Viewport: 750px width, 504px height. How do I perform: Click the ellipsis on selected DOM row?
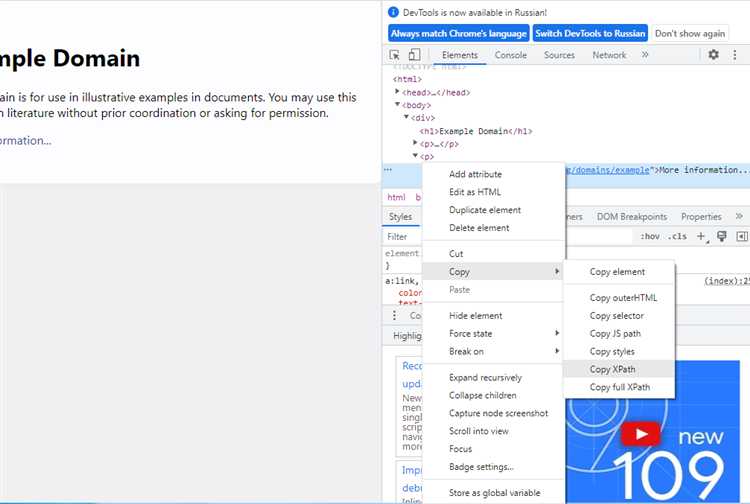388,170
